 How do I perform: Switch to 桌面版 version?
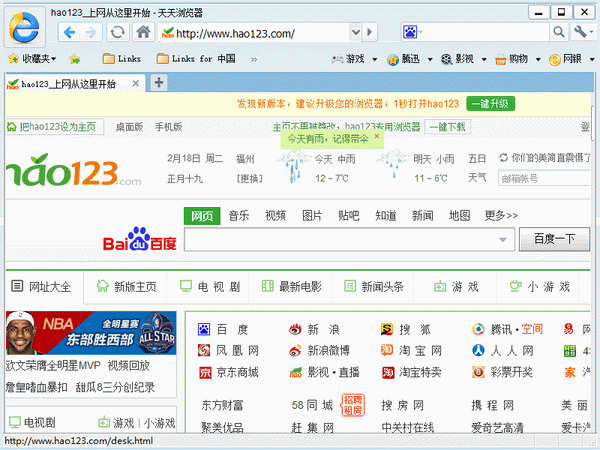point(130,127)
